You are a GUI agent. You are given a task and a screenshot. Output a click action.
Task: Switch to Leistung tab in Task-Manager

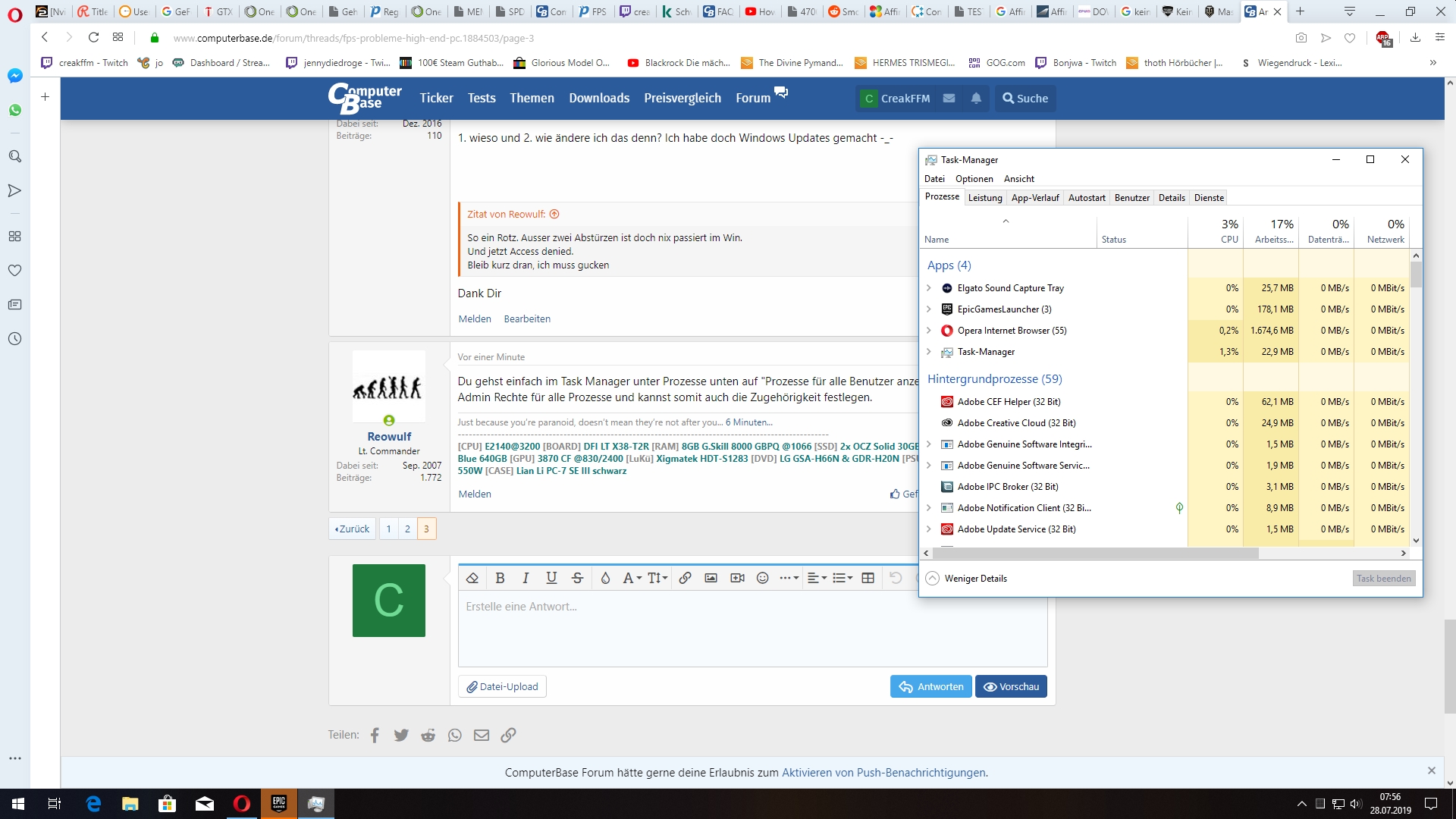coord(985,198)
